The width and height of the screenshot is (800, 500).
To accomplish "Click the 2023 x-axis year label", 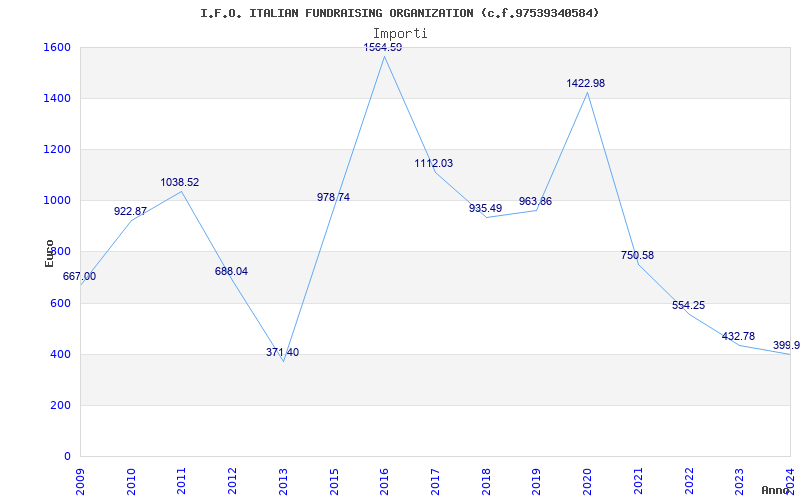I will tap(739, 481).
